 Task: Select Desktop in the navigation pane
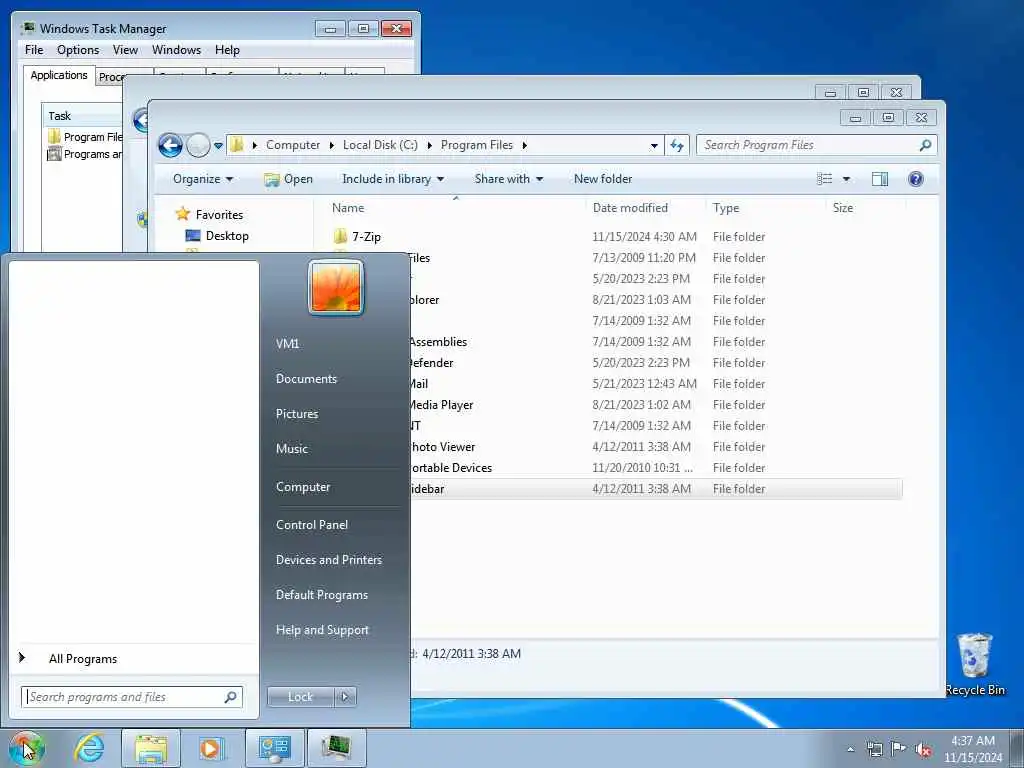(217, 236)
